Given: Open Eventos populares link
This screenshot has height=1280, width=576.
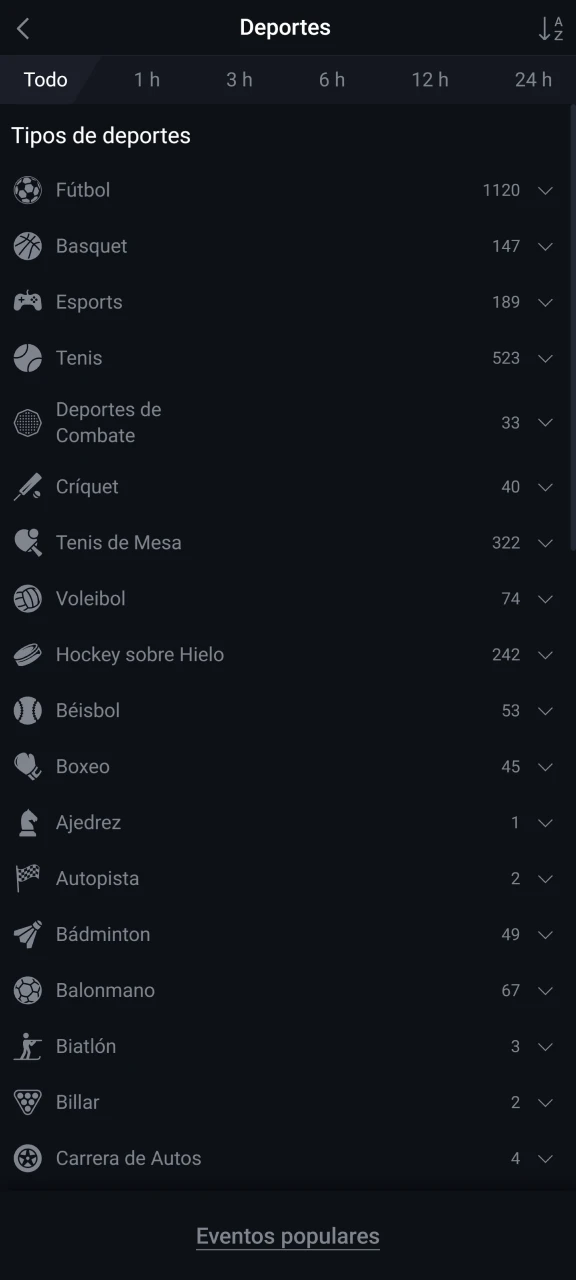Looking at the screenshot, I should pos(287,1236).
